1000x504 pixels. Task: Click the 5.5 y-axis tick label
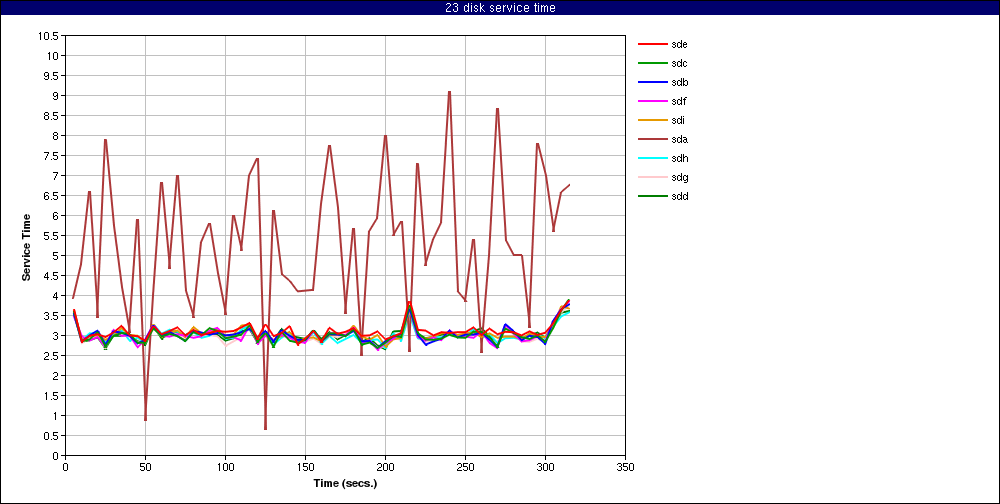coord(51,235)
